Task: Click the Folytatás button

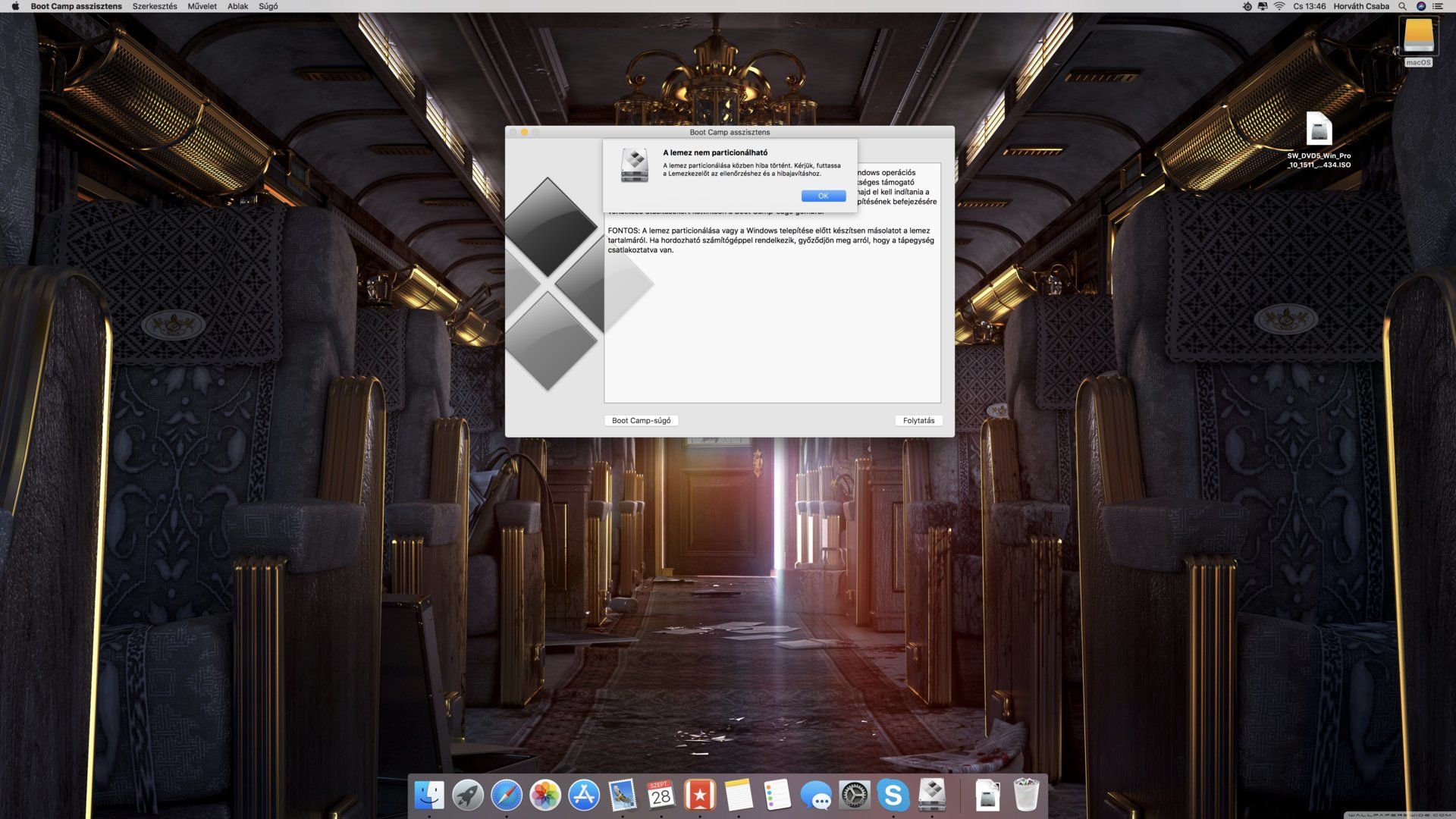Action: [x=918, y=421]
